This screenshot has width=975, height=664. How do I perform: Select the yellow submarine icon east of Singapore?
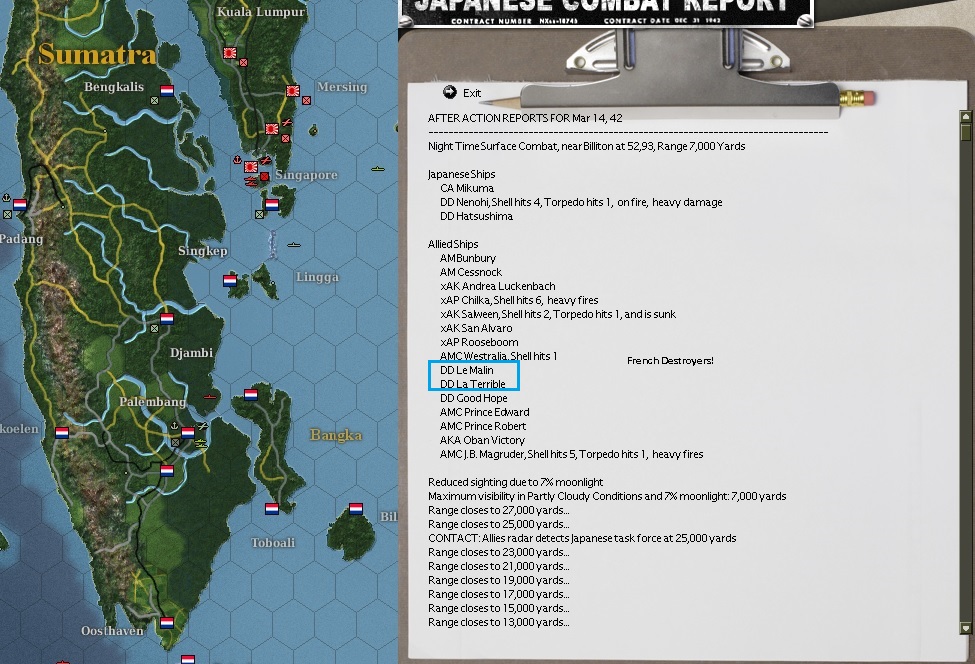point(377,169)
